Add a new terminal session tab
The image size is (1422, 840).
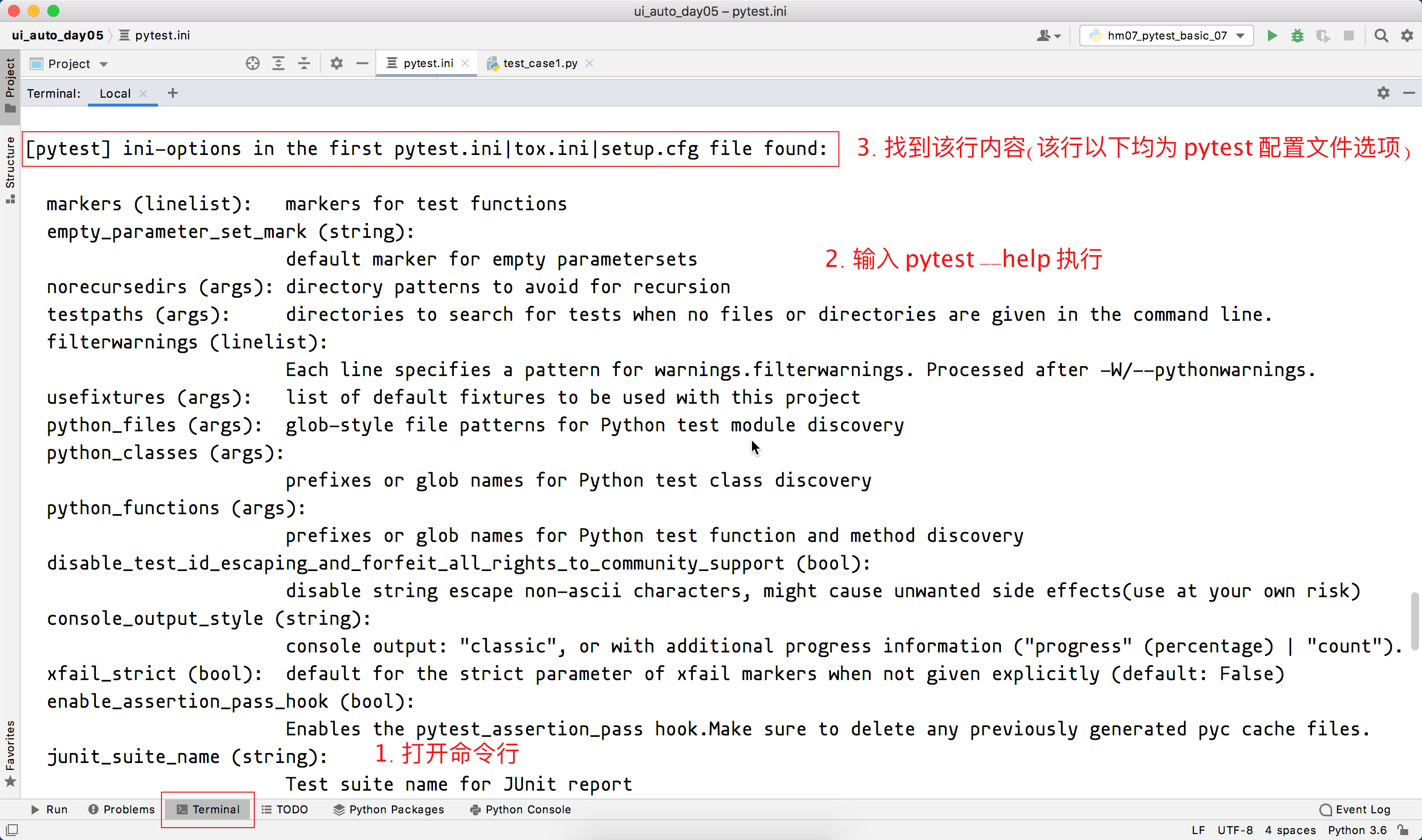click(173, 93)
